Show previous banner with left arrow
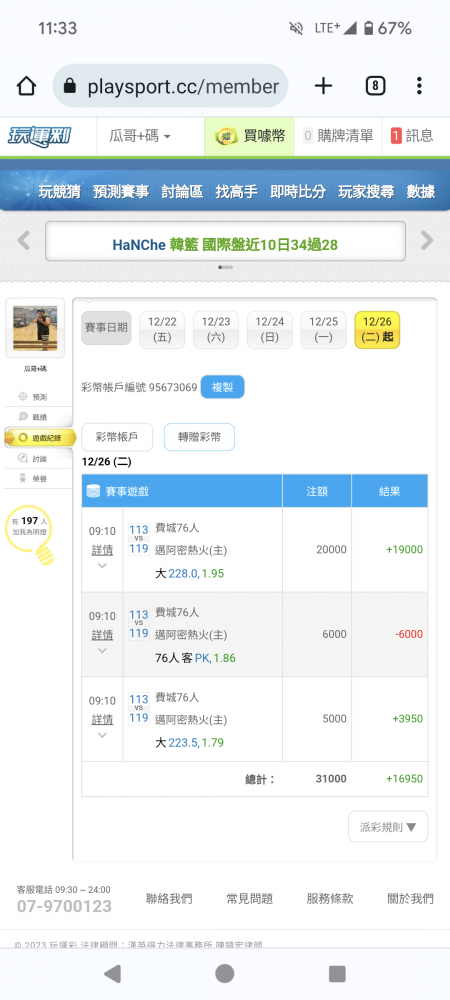 (24, 240)
